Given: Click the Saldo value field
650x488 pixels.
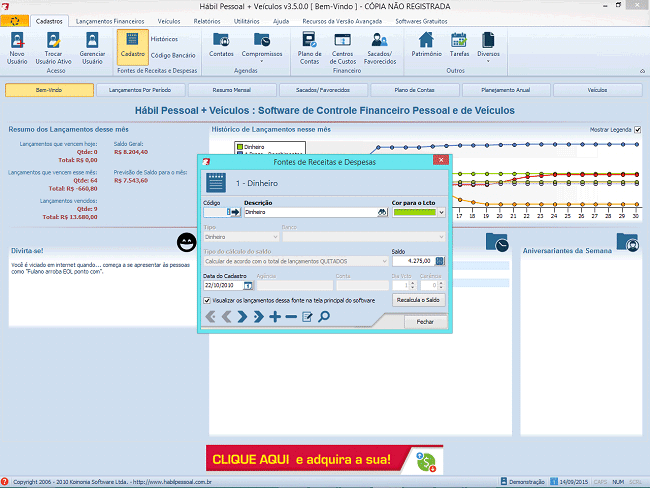Looking at the screenshot, I should click(414, 261).
